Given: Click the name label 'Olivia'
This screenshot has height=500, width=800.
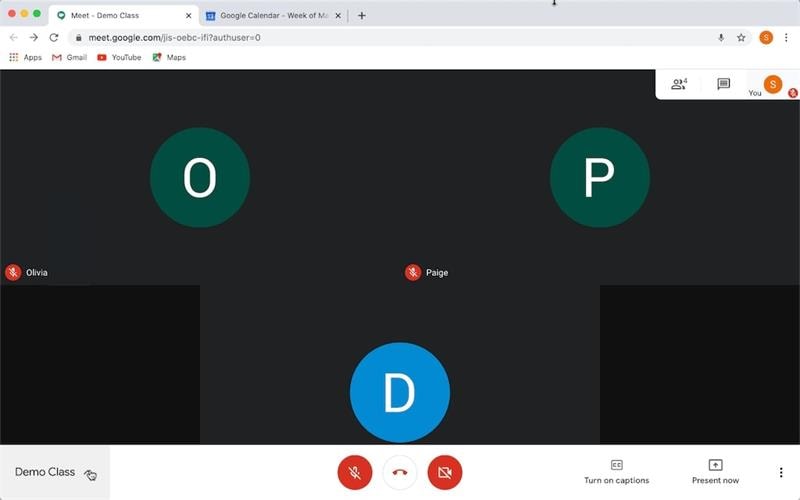Looking at the screenshot, I should click(37, 272).
